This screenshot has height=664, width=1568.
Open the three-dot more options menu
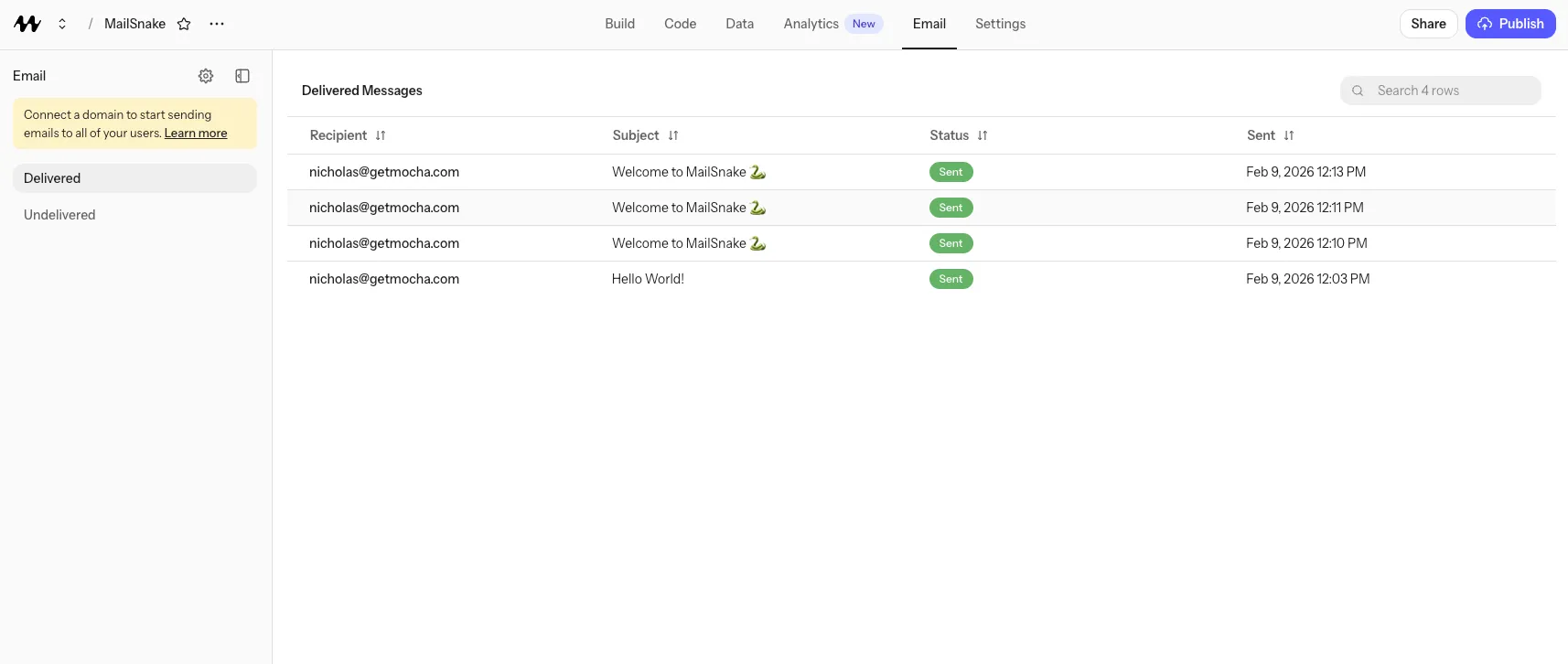[217, 24]
